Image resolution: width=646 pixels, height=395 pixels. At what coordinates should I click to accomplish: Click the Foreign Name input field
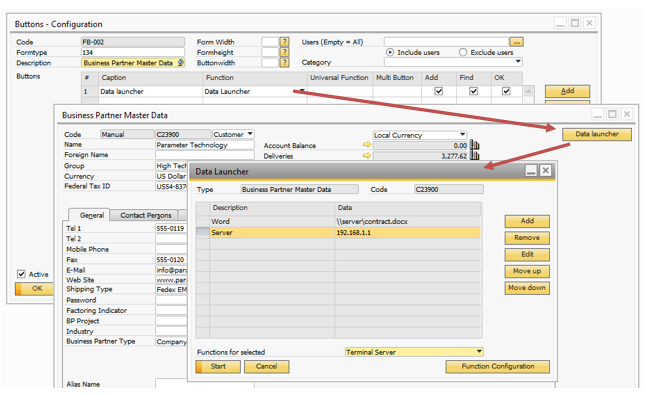click(x=205, y=155)
